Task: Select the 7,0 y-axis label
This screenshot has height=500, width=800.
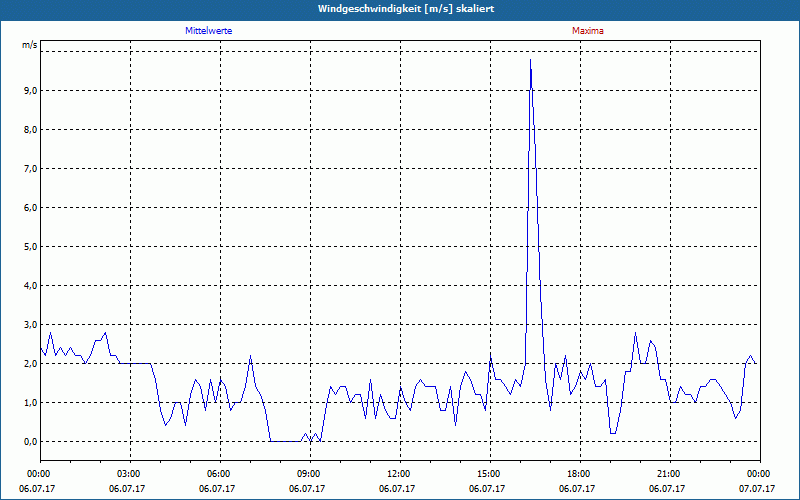Action: [x=30, y=169]
